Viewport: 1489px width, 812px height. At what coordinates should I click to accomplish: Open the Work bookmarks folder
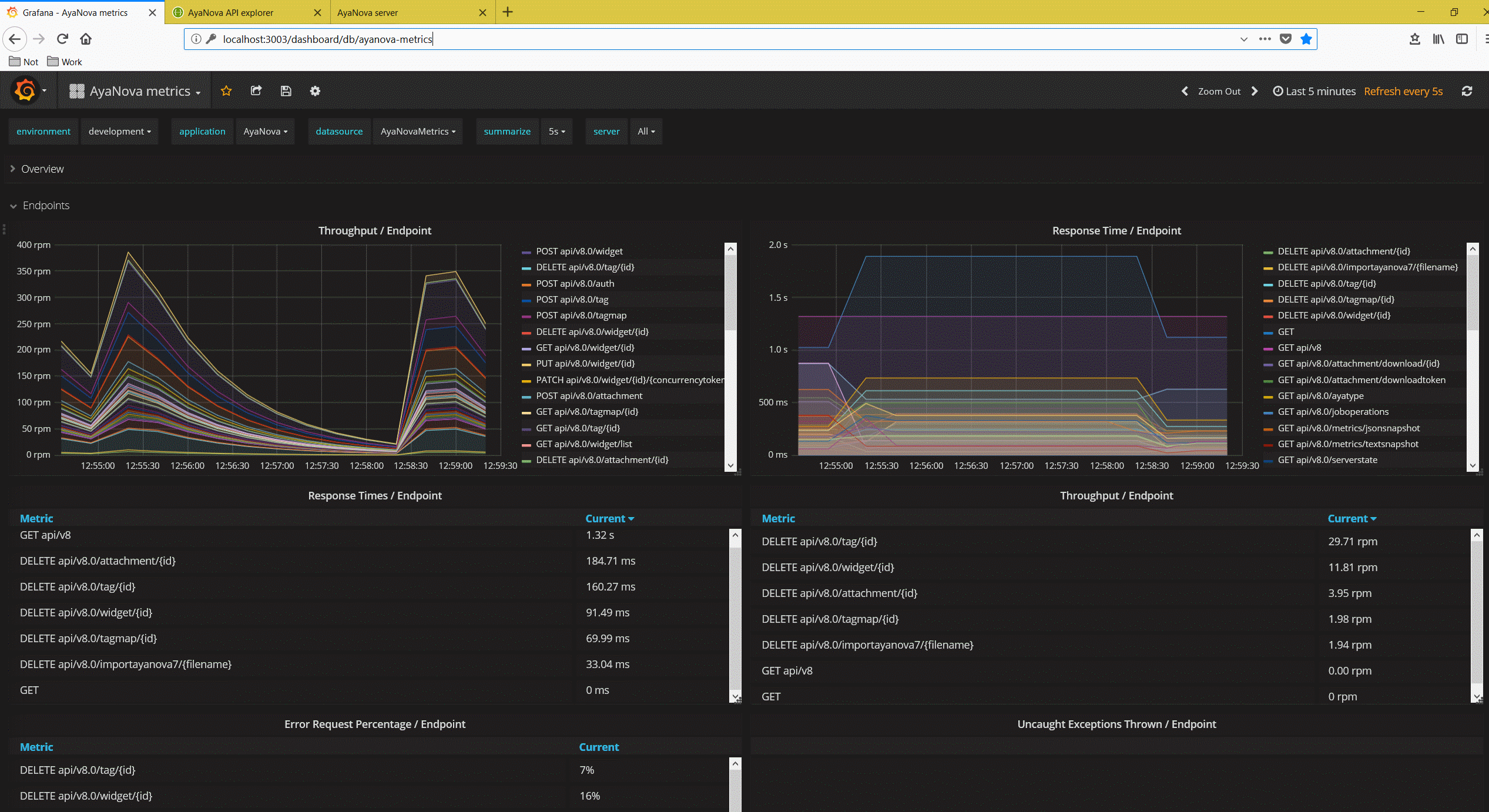tap(65, 62)
